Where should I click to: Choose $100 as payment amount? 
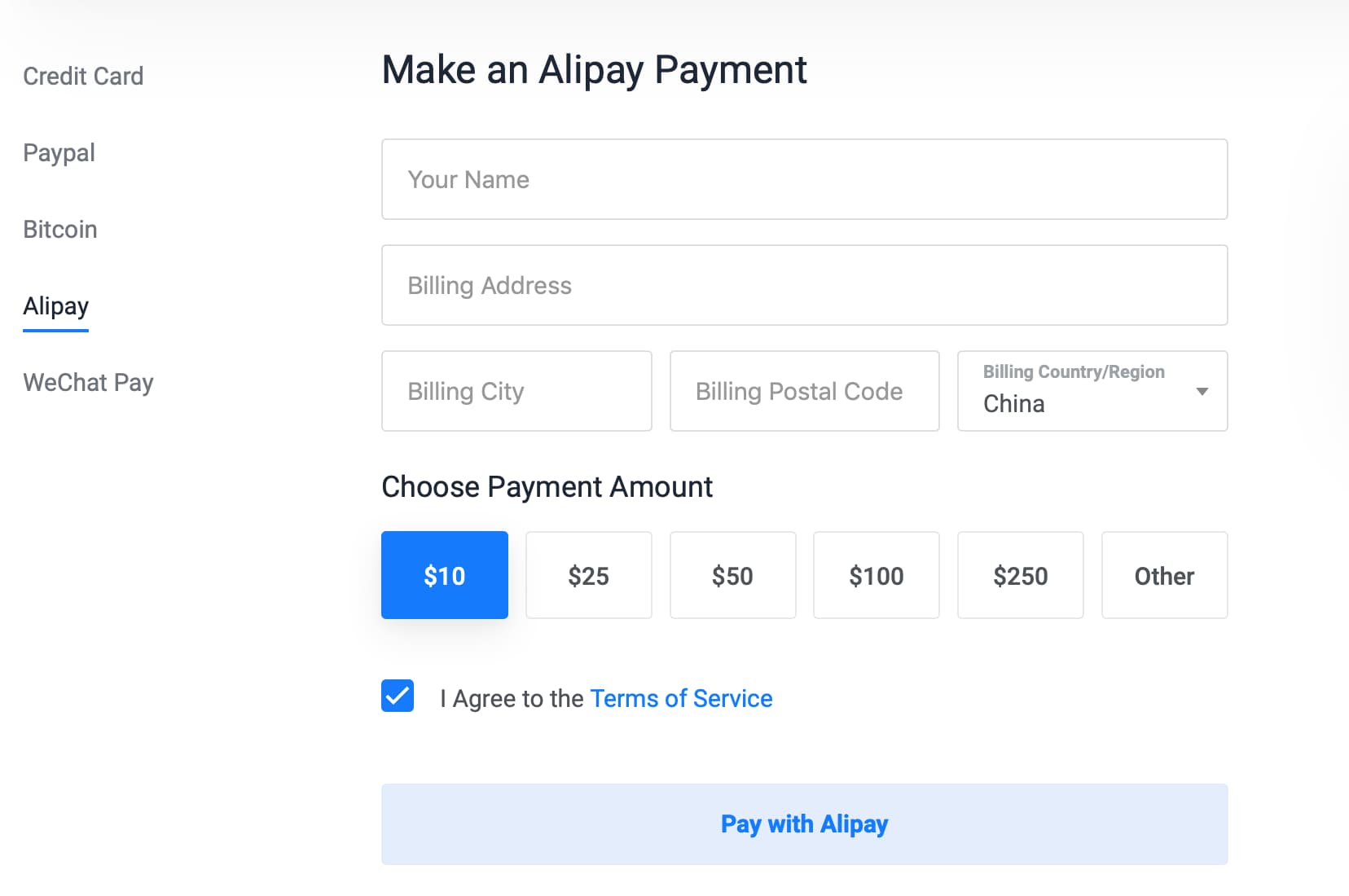[x=876, y=575]
